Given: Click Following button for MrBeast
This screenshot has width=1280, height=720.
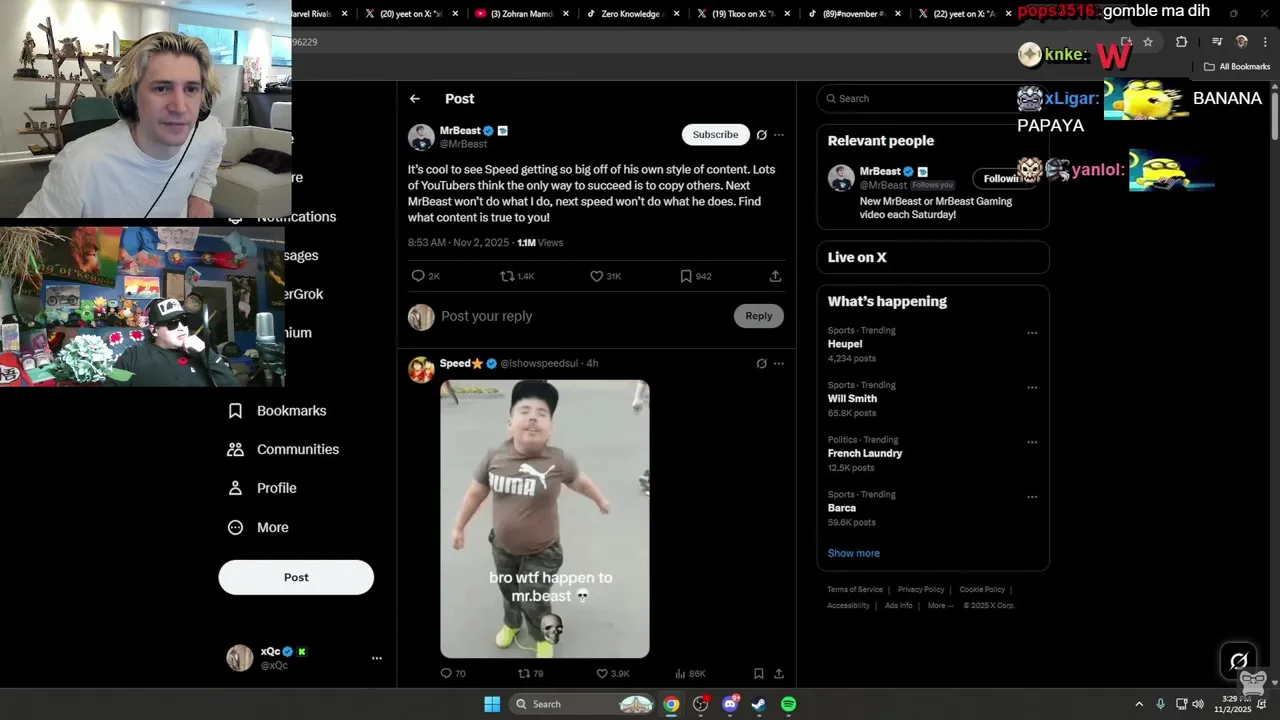Looking at the screenshot, I should [1004, 179].
